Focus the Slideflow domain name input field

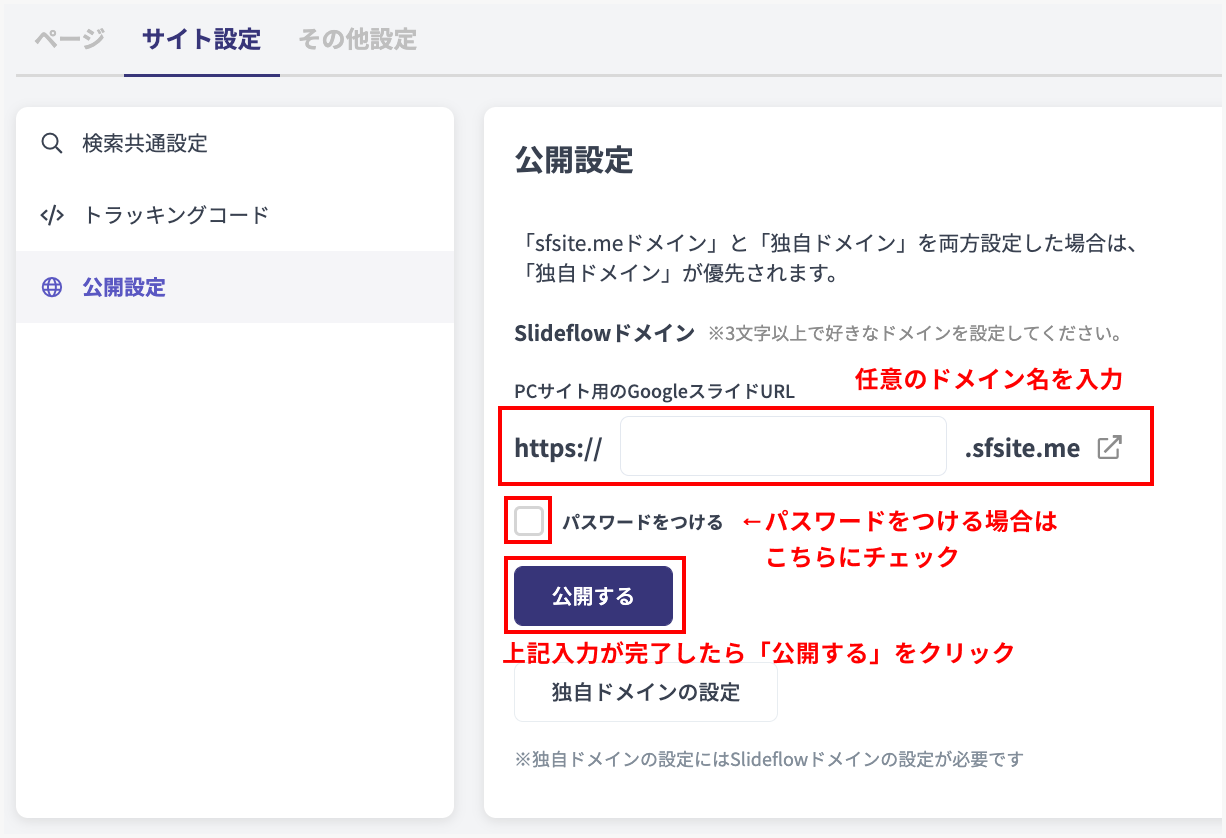[x=782, y=447]
